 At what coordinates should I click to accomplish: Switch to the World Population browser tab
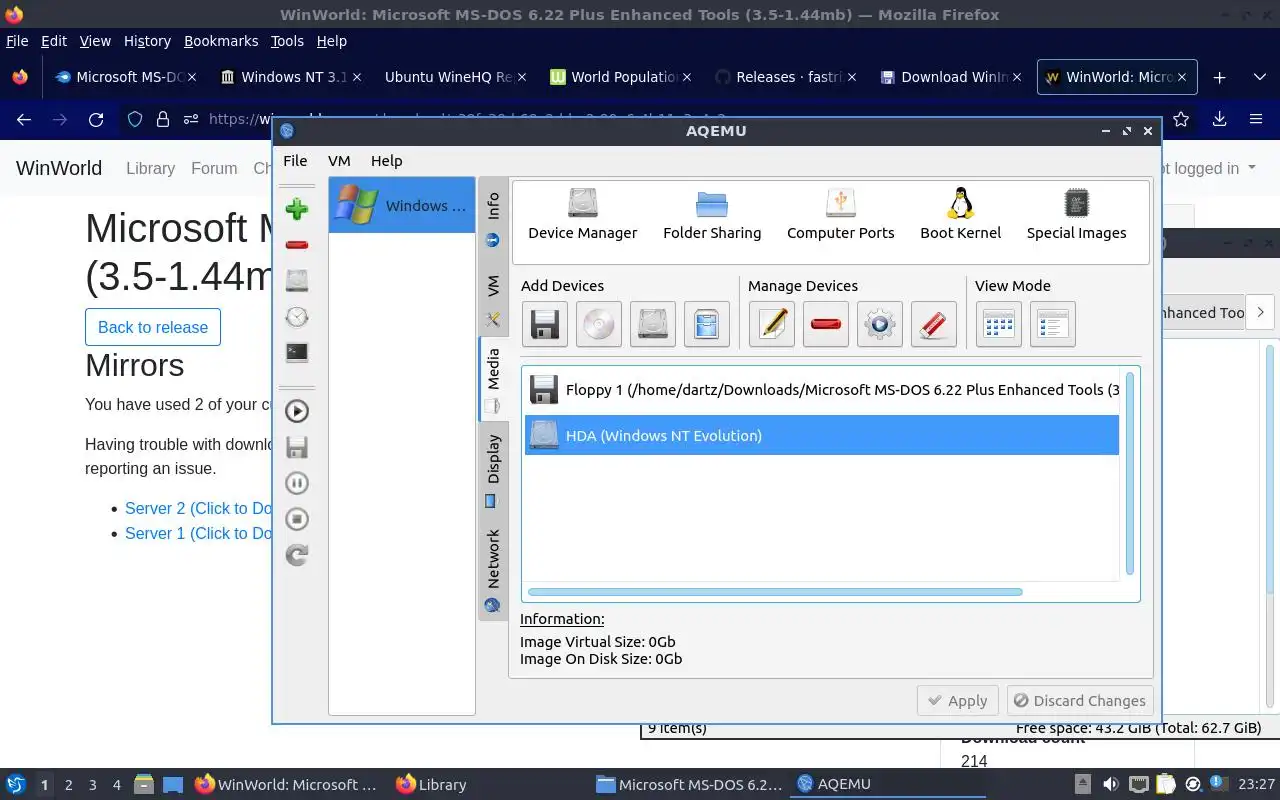click(620, 77)
